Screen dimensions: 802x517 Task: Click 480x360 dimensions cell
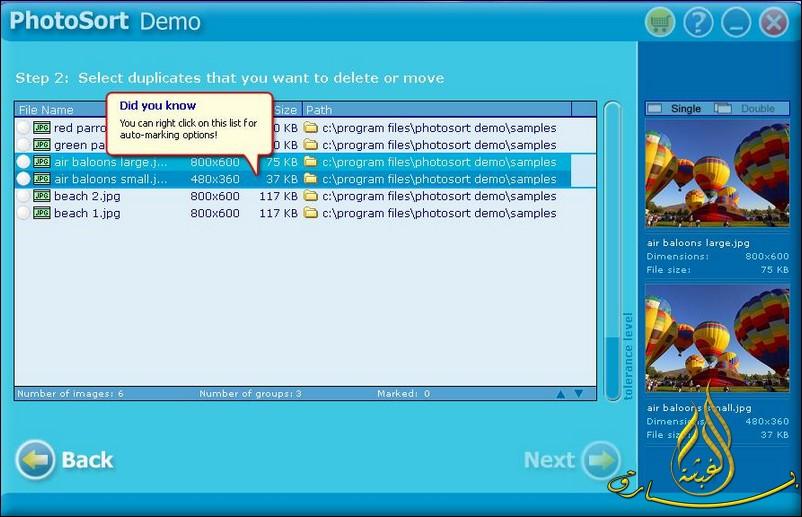point(215,179)
